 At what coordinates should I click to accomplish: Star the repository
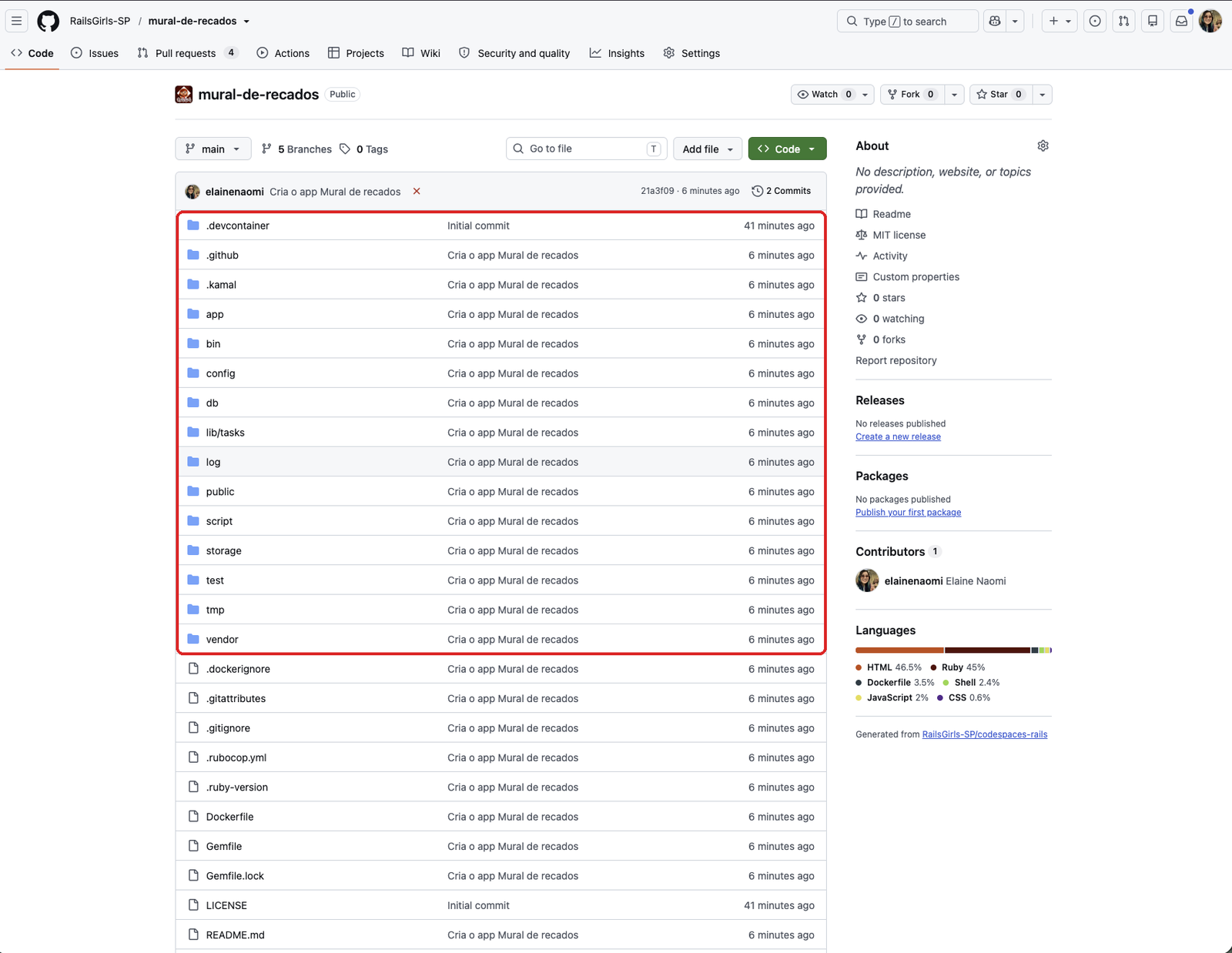[1000, 94]
